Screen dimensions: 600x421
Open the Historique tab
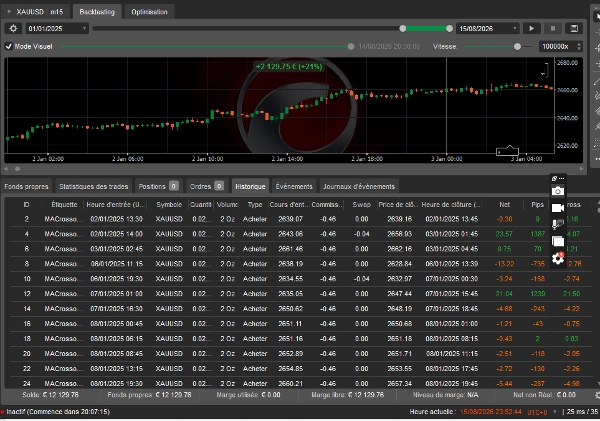click(x=250, y=186)
